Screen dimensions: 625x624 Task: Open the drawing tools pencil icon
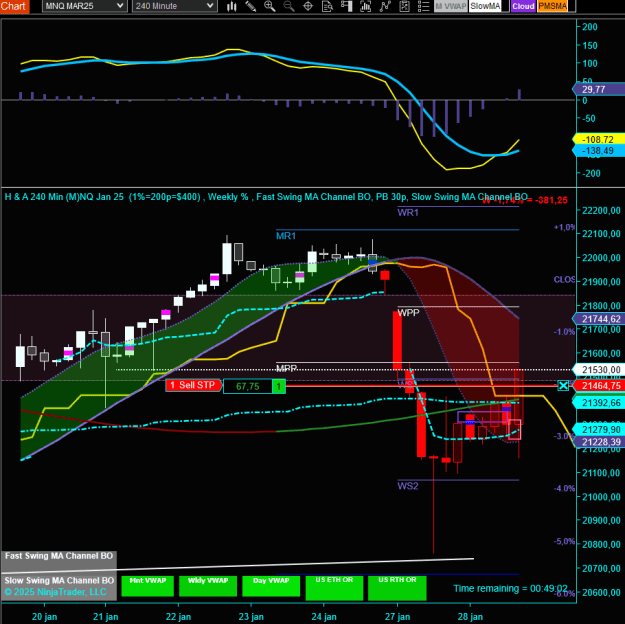pos(250,6)
